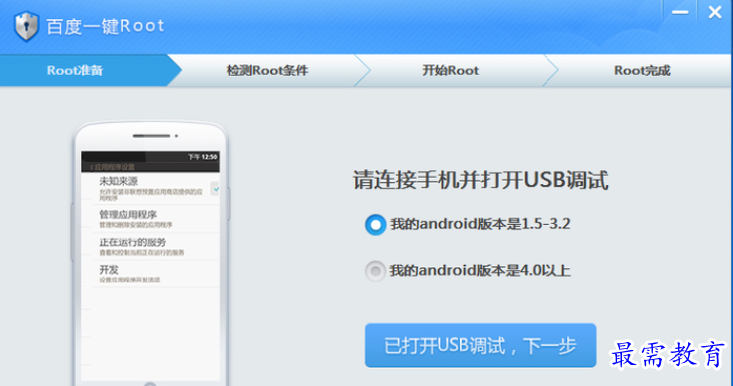Open the Root完成 step tab
The image size is (733, 386).
click(x=642, y=71)
